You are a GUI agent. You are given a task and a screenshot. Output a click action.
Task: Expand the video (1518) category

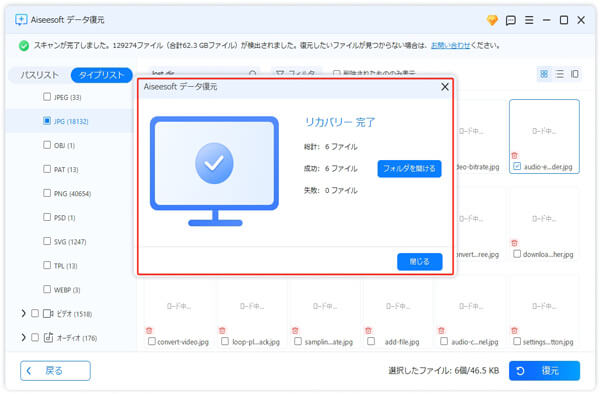[23, 314]
